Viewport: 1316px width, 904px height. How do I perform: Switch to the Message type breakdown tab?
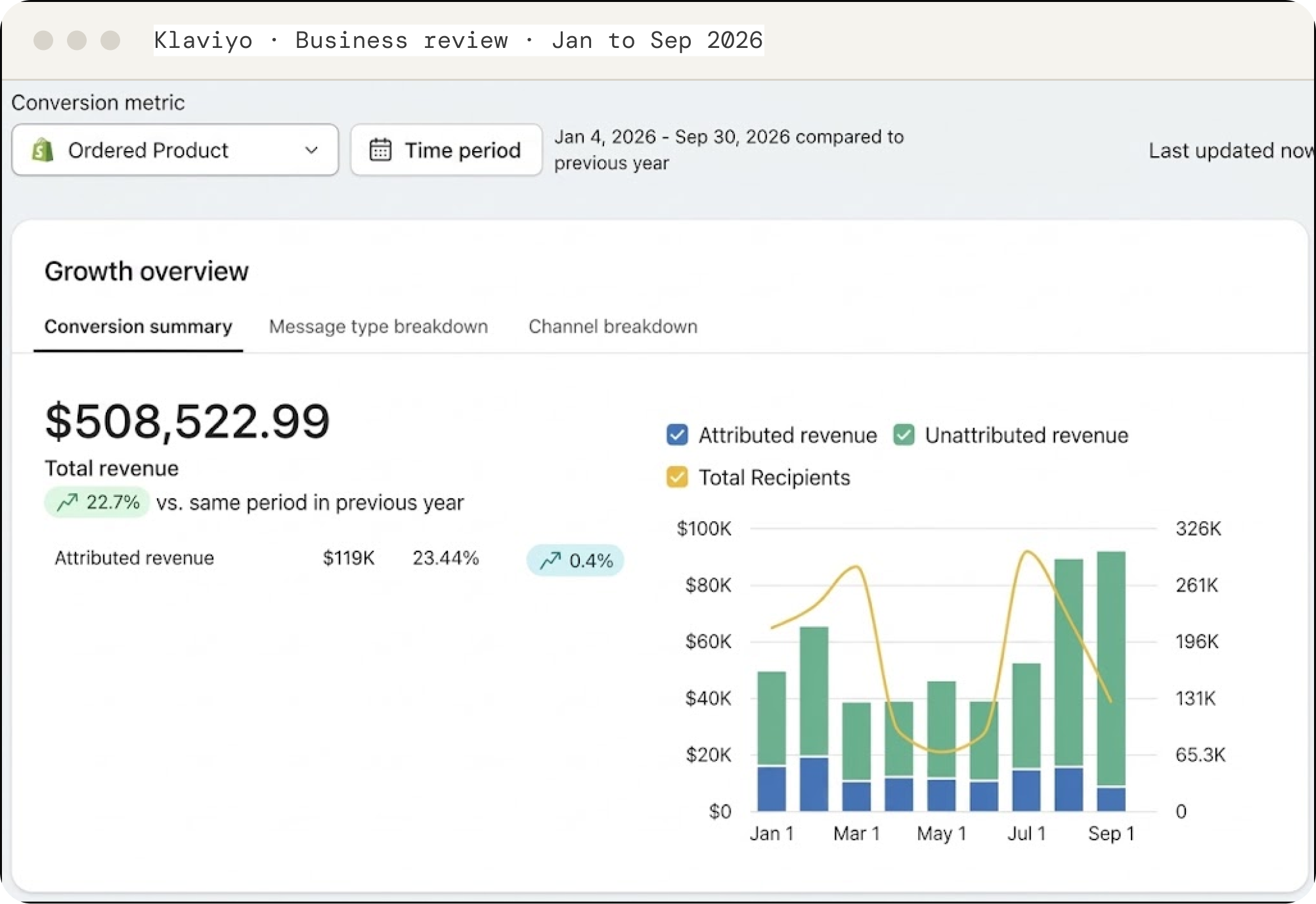click(x=378, y=327)
